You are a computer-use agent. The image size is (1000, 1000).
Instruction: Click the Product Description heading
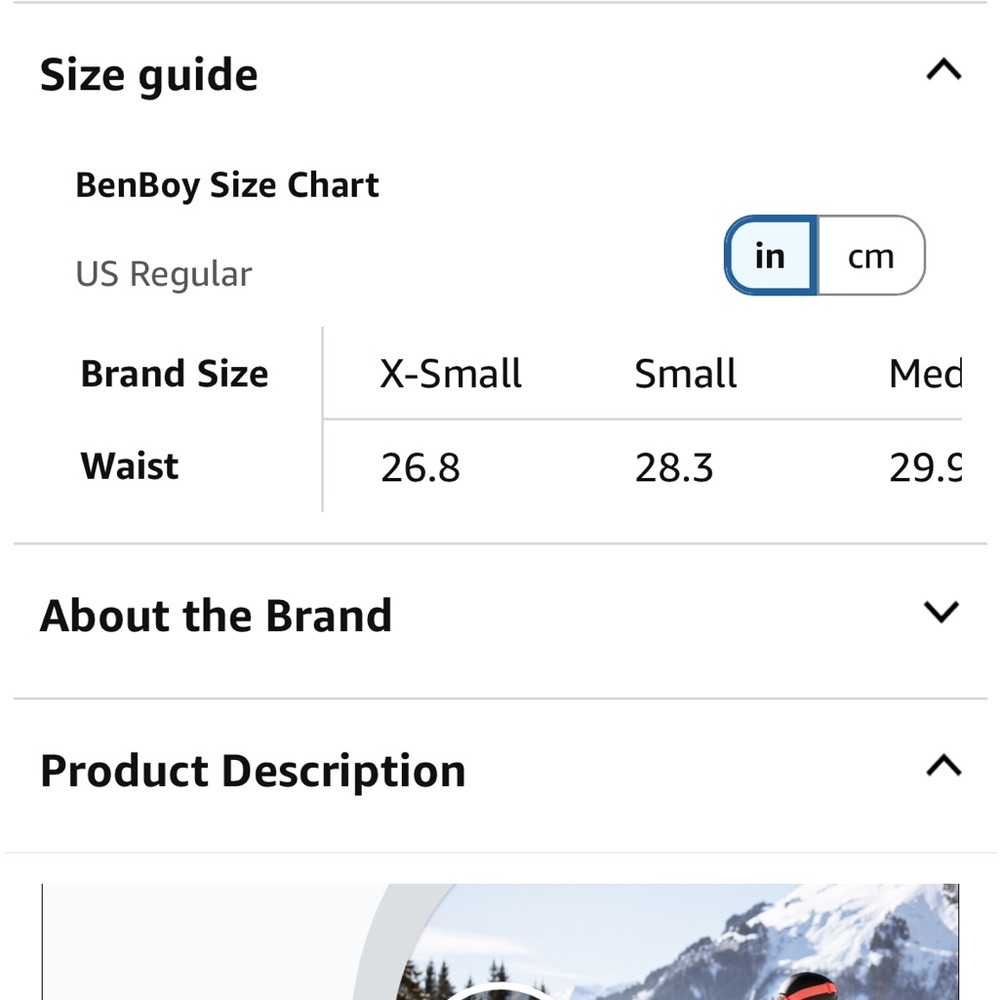click(252, 769)
